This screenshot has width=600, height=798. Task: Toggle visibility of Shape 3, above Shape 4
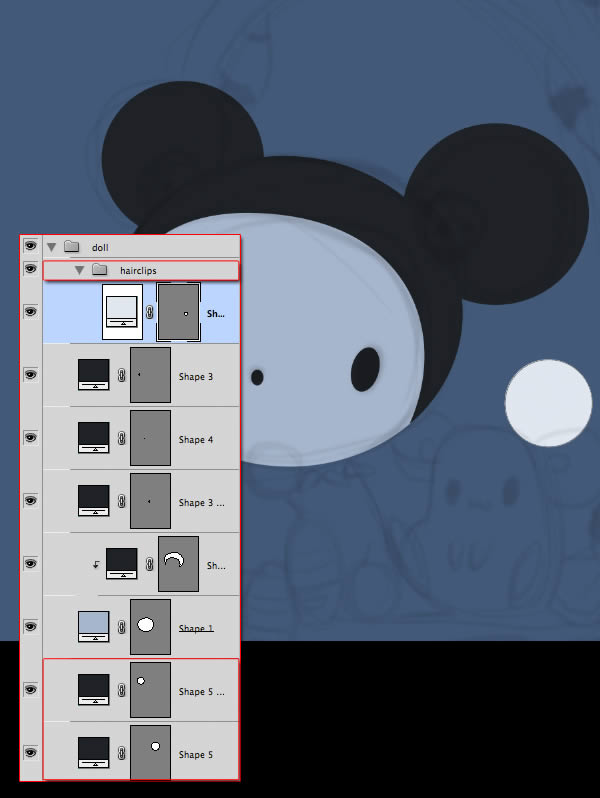[31, 375]
